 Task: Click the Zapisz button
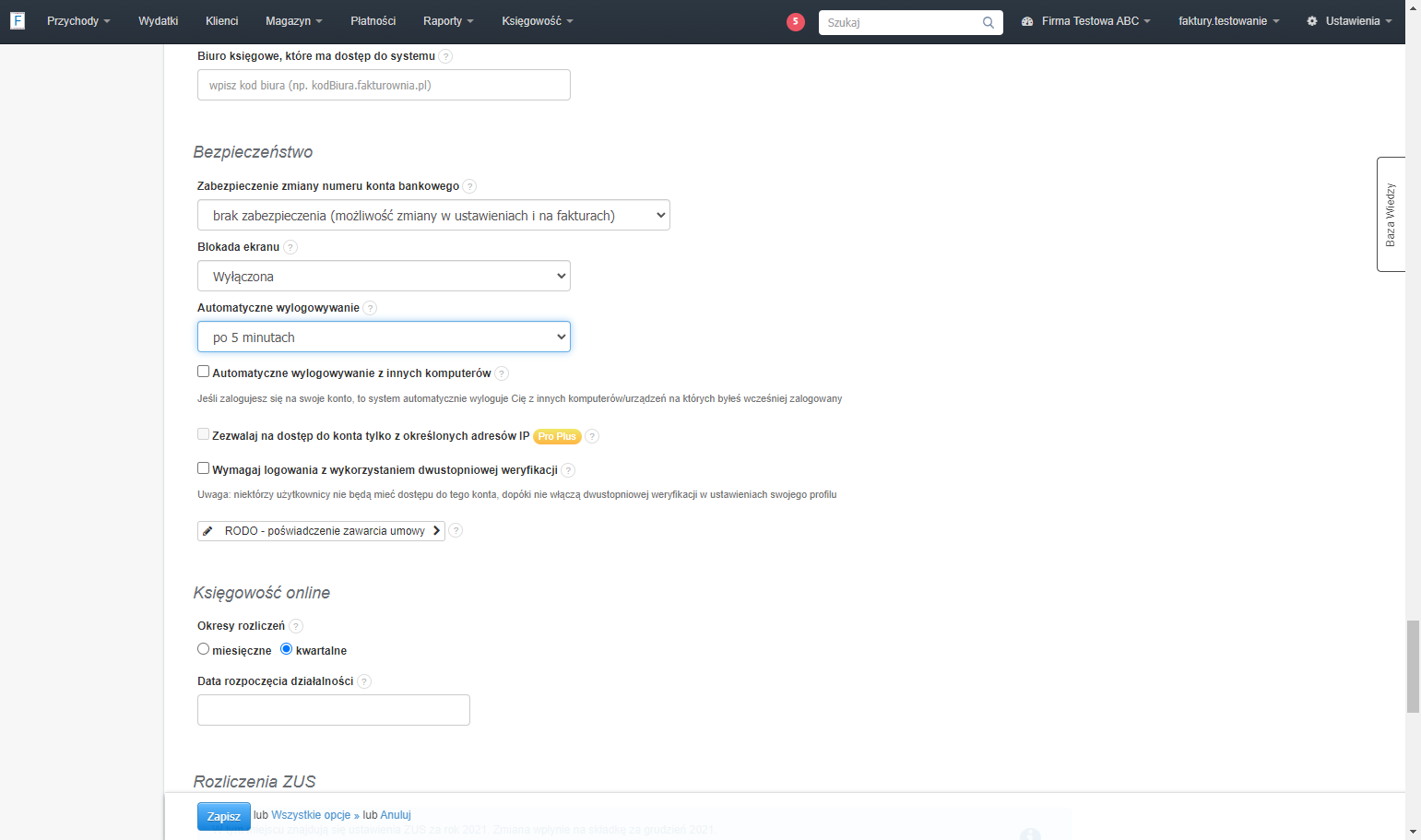click(224, 817)
